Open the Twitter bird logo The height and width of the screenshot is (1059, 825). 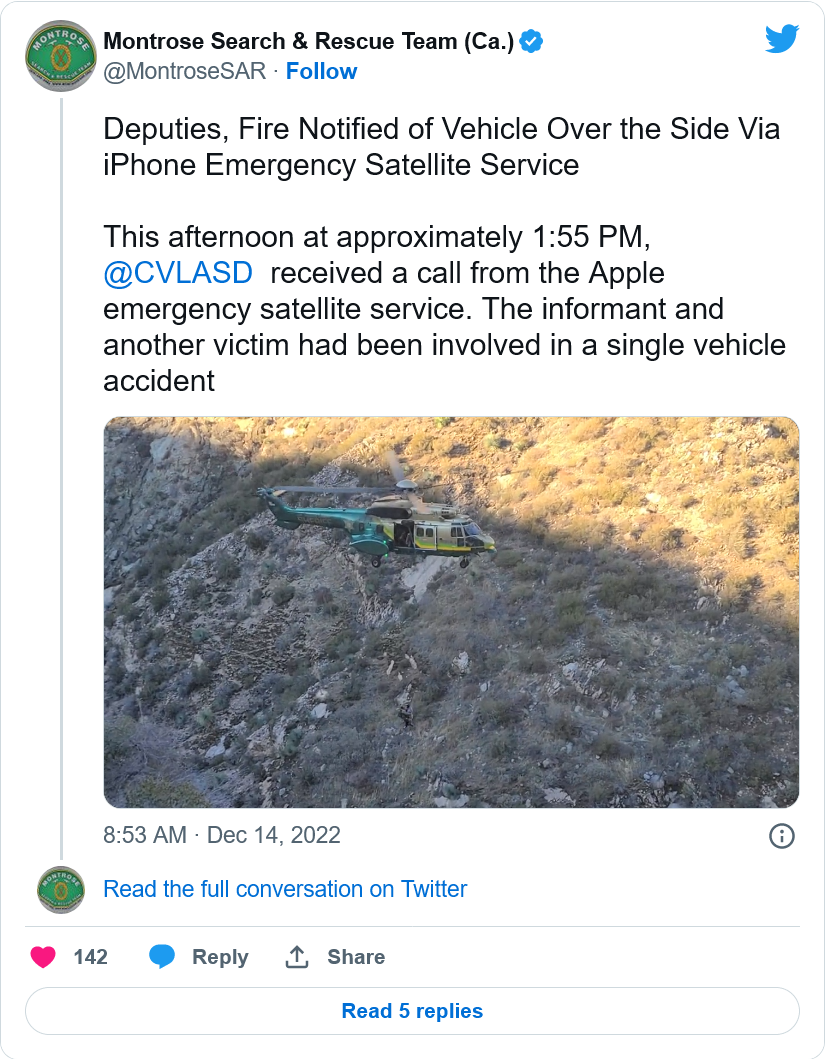click(782, 39)
